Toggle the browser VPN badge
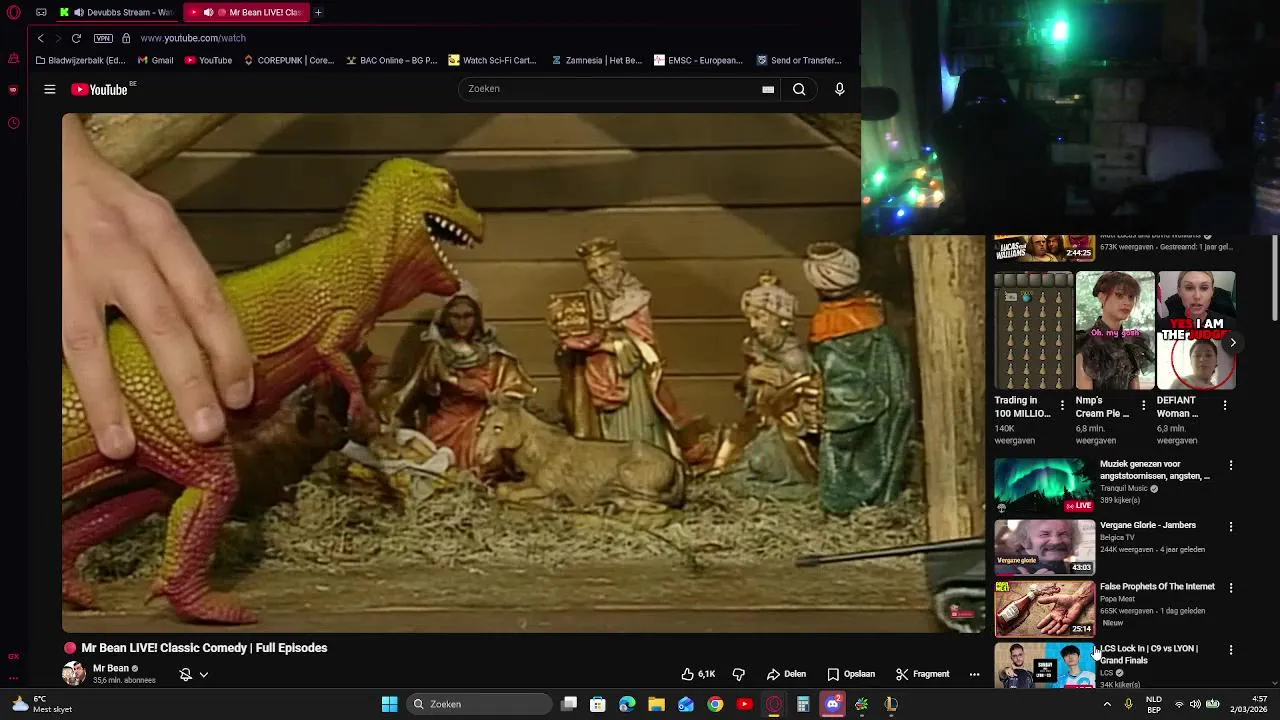 coord(103,38)
